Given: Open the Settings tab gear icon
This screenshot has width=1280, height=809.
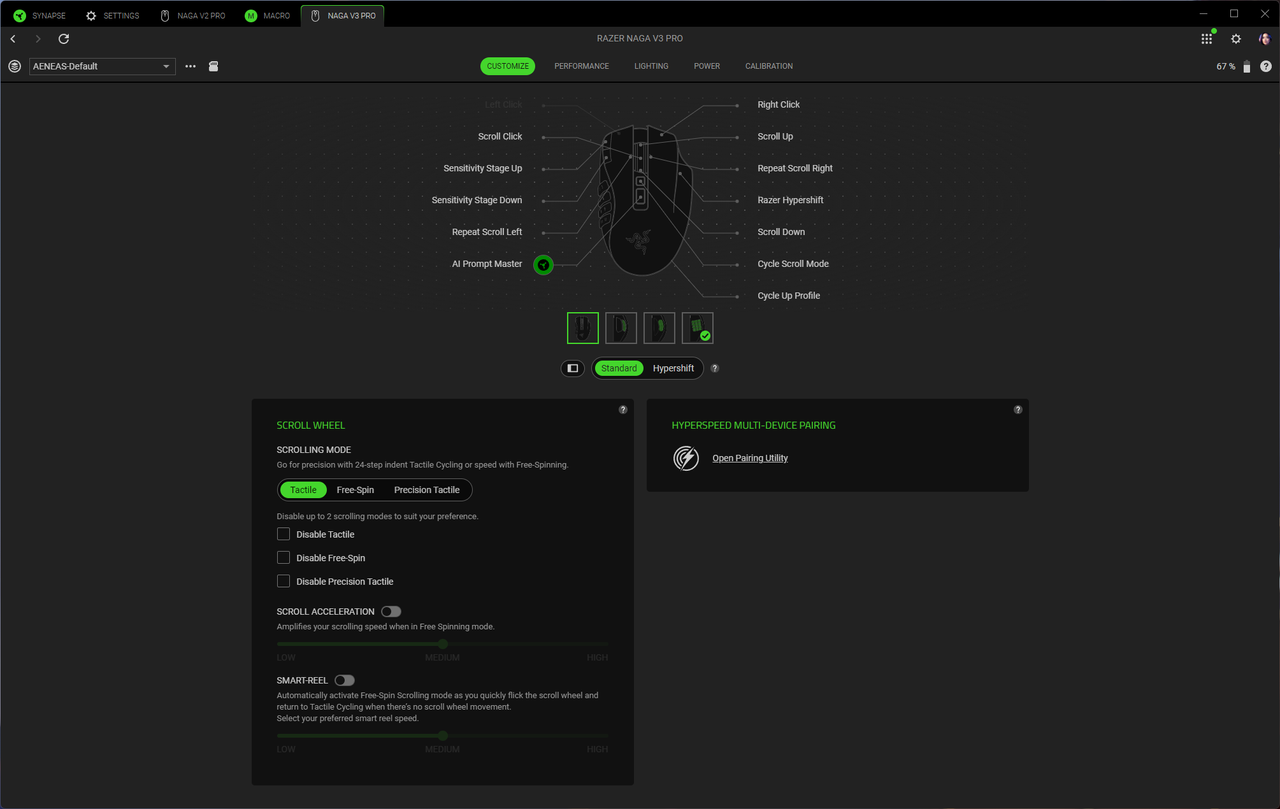Looking at the screenshot, I should [x=91, y=16].
